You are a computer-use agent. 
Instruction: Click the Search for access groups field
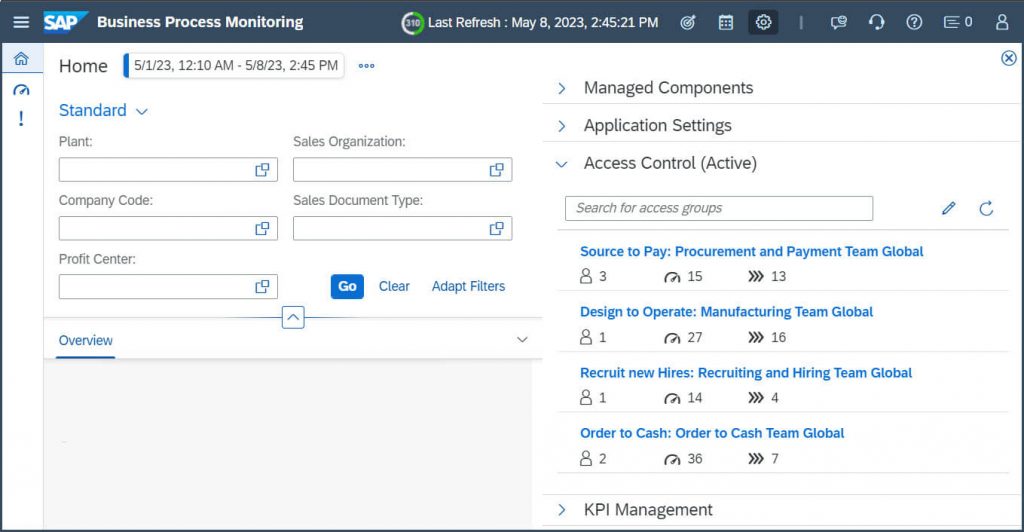(718, 208)
